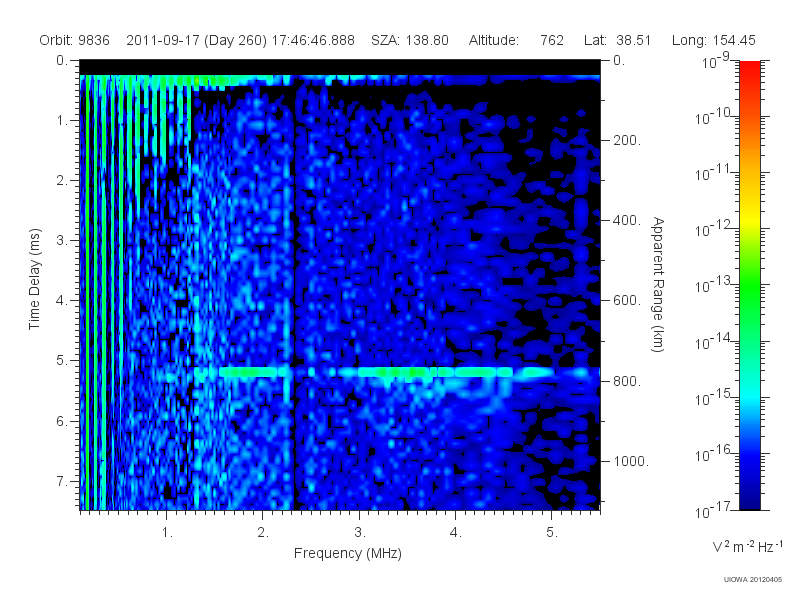Click the date '2011-09-17 (Day 260)' text
800x600 pixels.
(x=196, y=40)
